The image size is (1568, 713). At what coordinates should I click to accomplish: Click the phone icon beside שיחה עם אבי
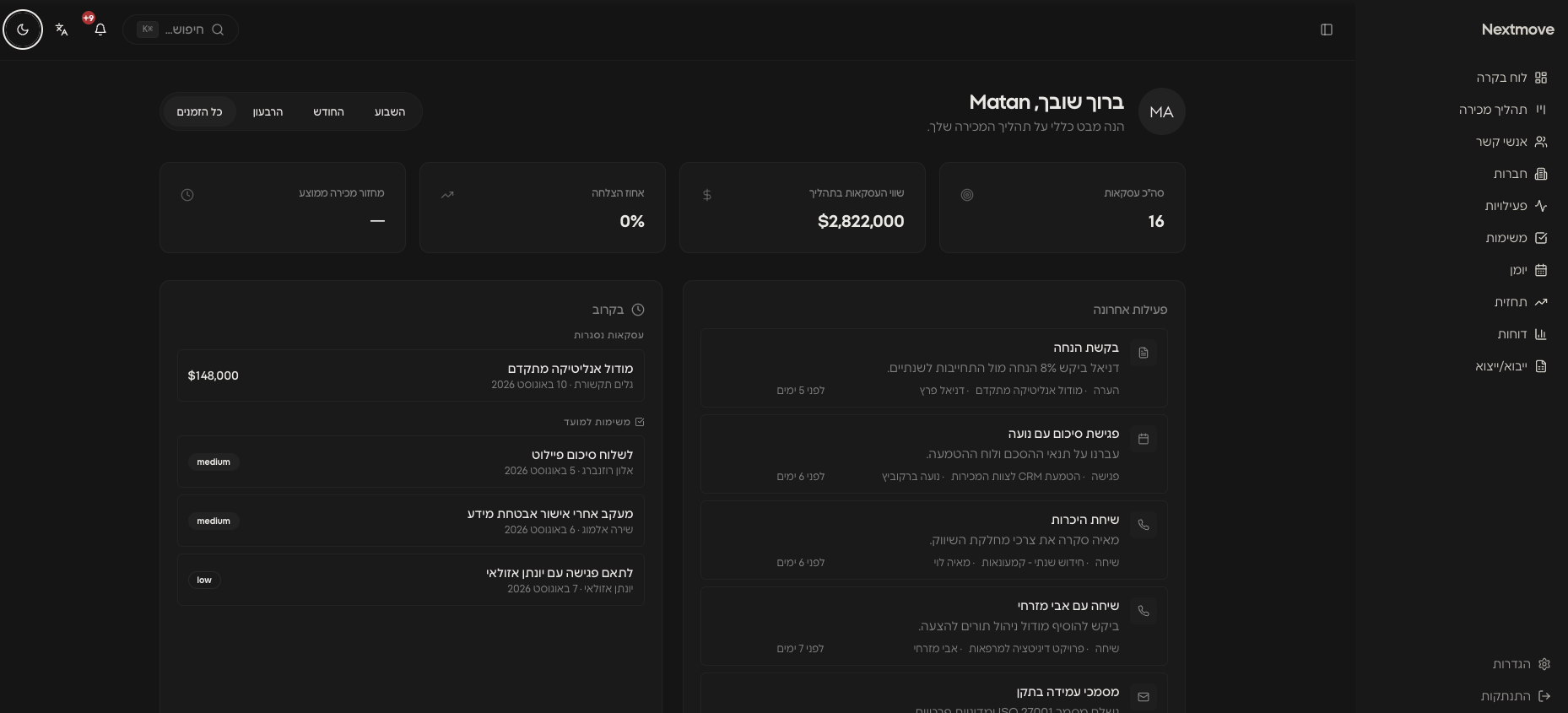click(x=1144, y=611)
